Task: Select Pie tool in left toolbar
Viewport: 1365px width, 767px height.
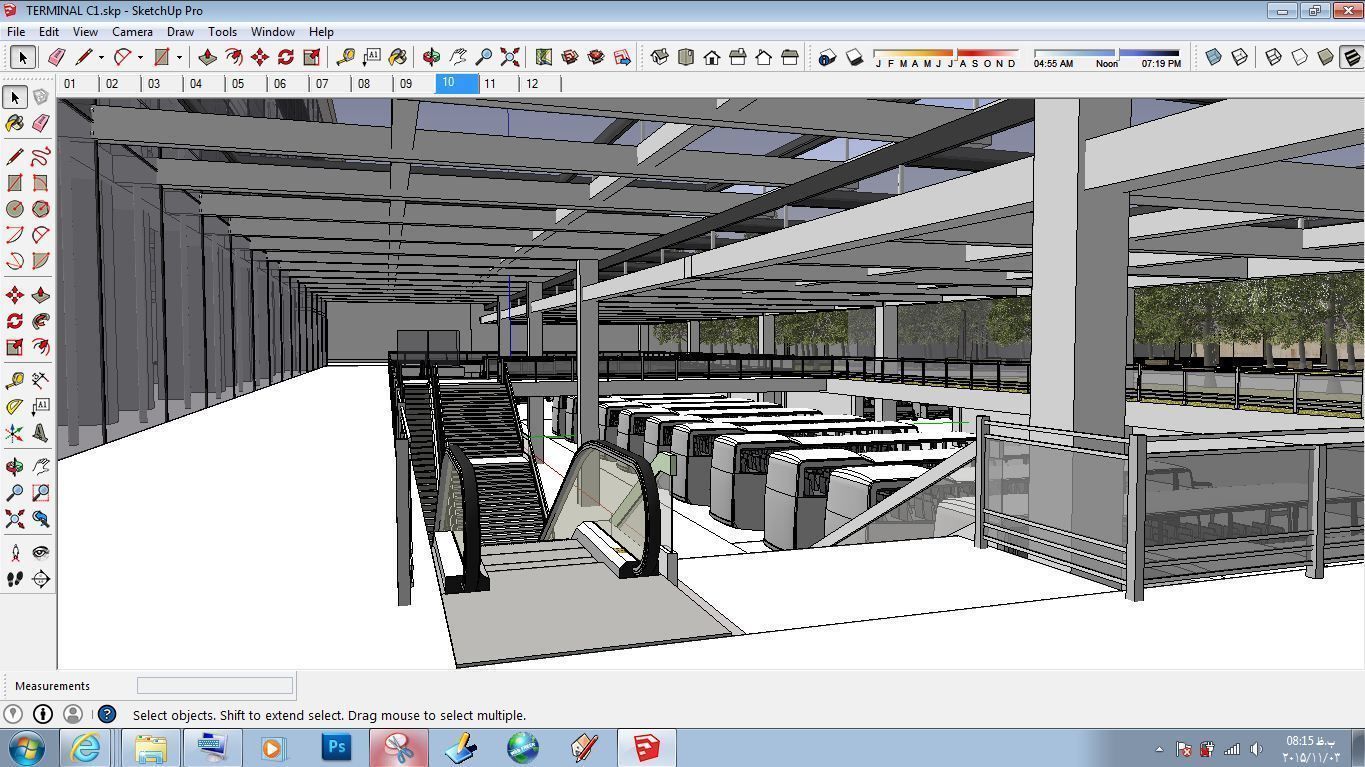Action: [x=41, y=261]
